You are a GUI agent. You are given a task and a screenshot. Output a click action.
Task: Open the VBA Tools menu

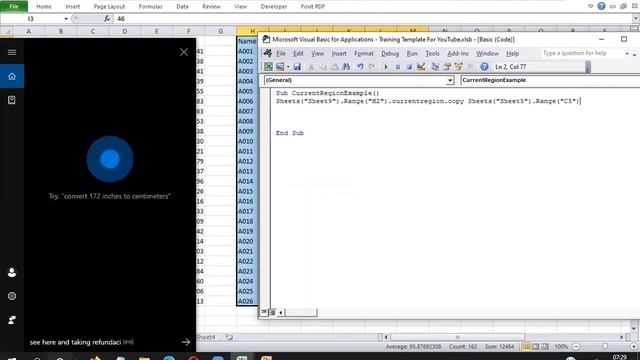432,53
